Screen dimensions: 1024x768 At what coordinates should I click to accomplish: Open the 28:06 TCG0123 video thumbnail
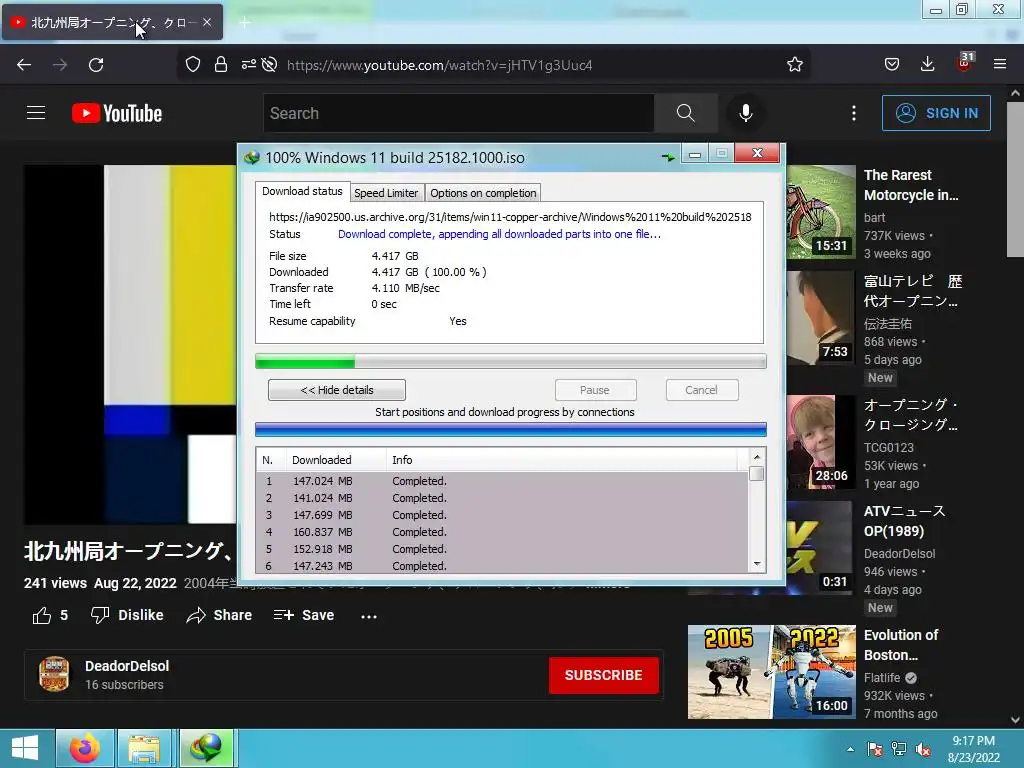[x=821, y=441]
